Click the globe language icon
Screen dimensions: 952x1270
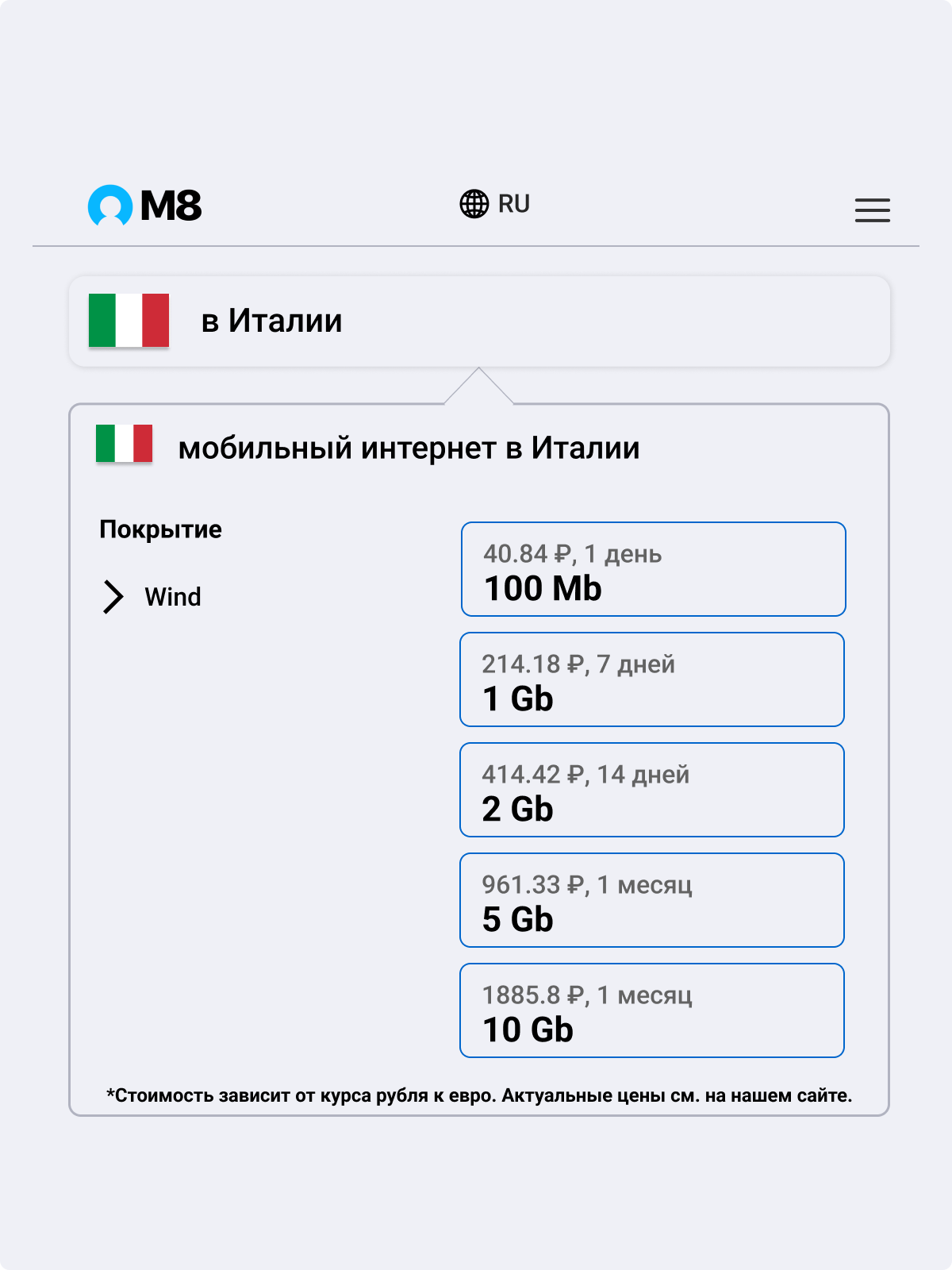point(474,204)
